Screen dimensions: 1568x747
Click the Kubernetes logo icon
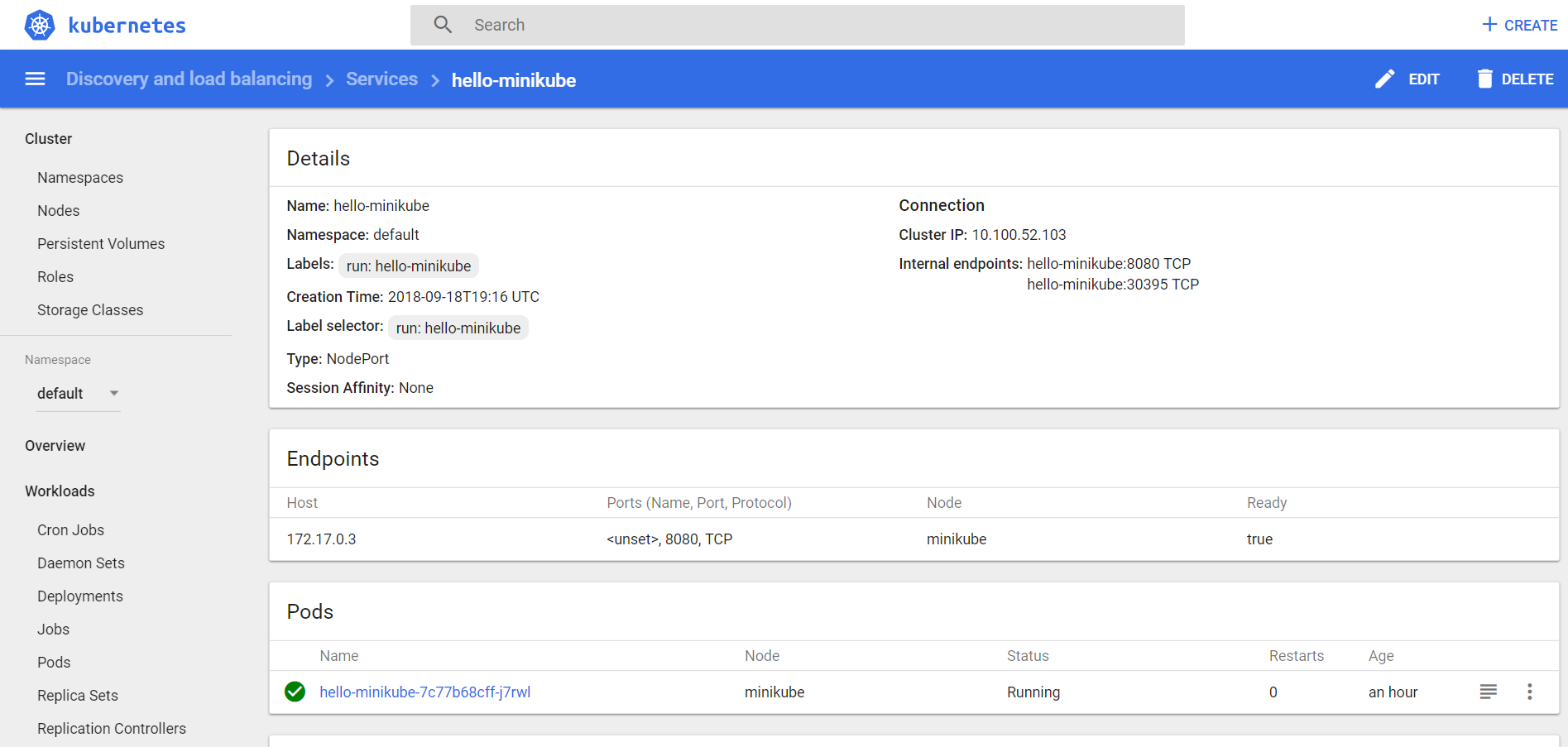click(x=40, y=25)
